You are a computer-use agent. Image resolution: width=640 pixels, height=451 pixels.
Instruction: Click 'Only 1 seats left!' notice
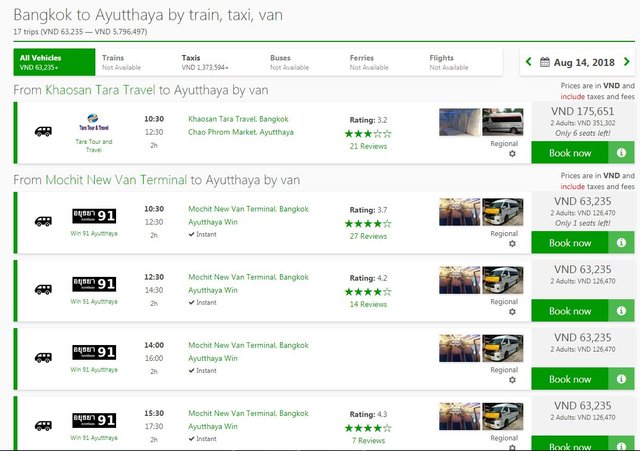[x=582, y=223]
